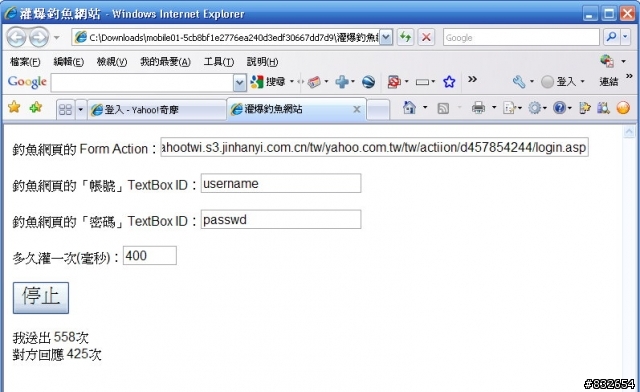The width and height of the screenshot is (640, 392).
Task: Open the Print options dropdown arrow
Action: (x=494, y=108)
